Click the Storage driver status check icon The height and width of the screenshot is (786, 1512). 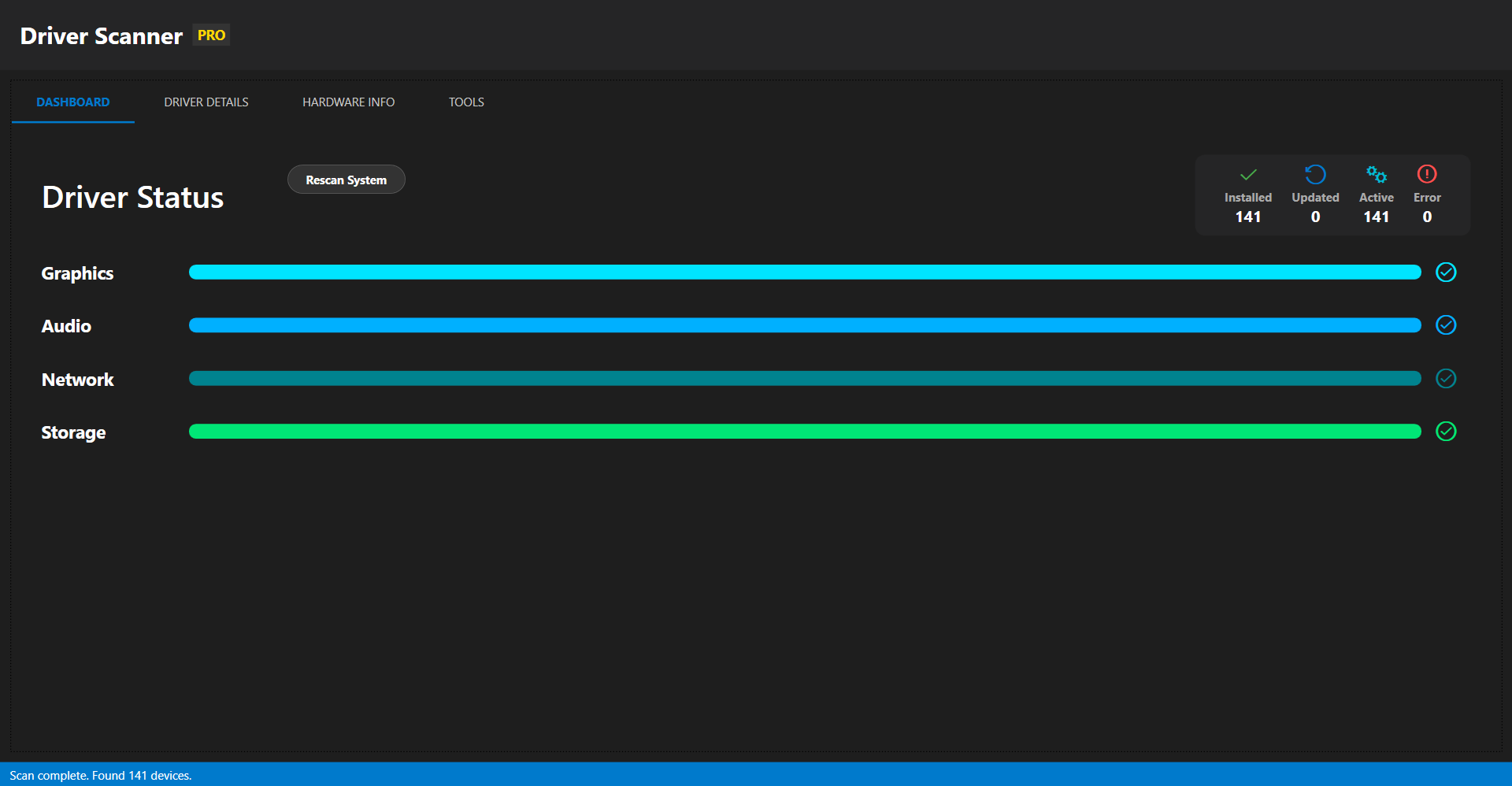(x=1446, y=432)
